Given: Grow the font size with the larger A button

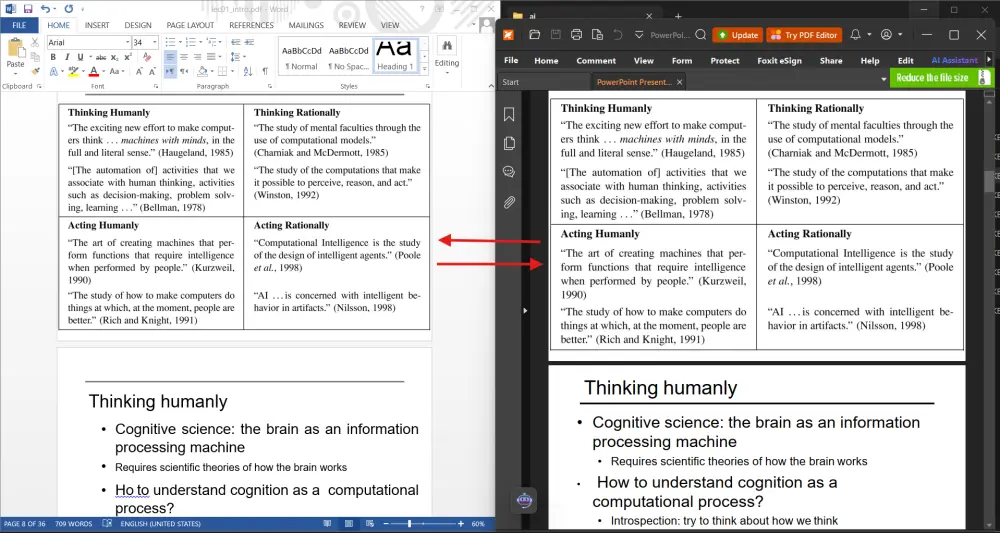Looking at the screenshot, I should [139, 71].
